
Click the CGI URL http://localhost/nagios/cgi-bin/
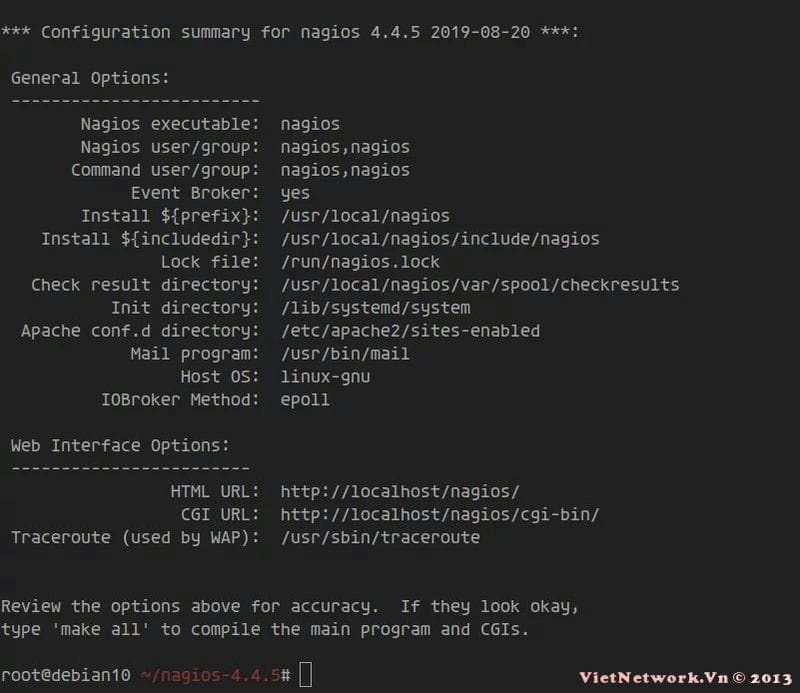click(x=440, y=515)
